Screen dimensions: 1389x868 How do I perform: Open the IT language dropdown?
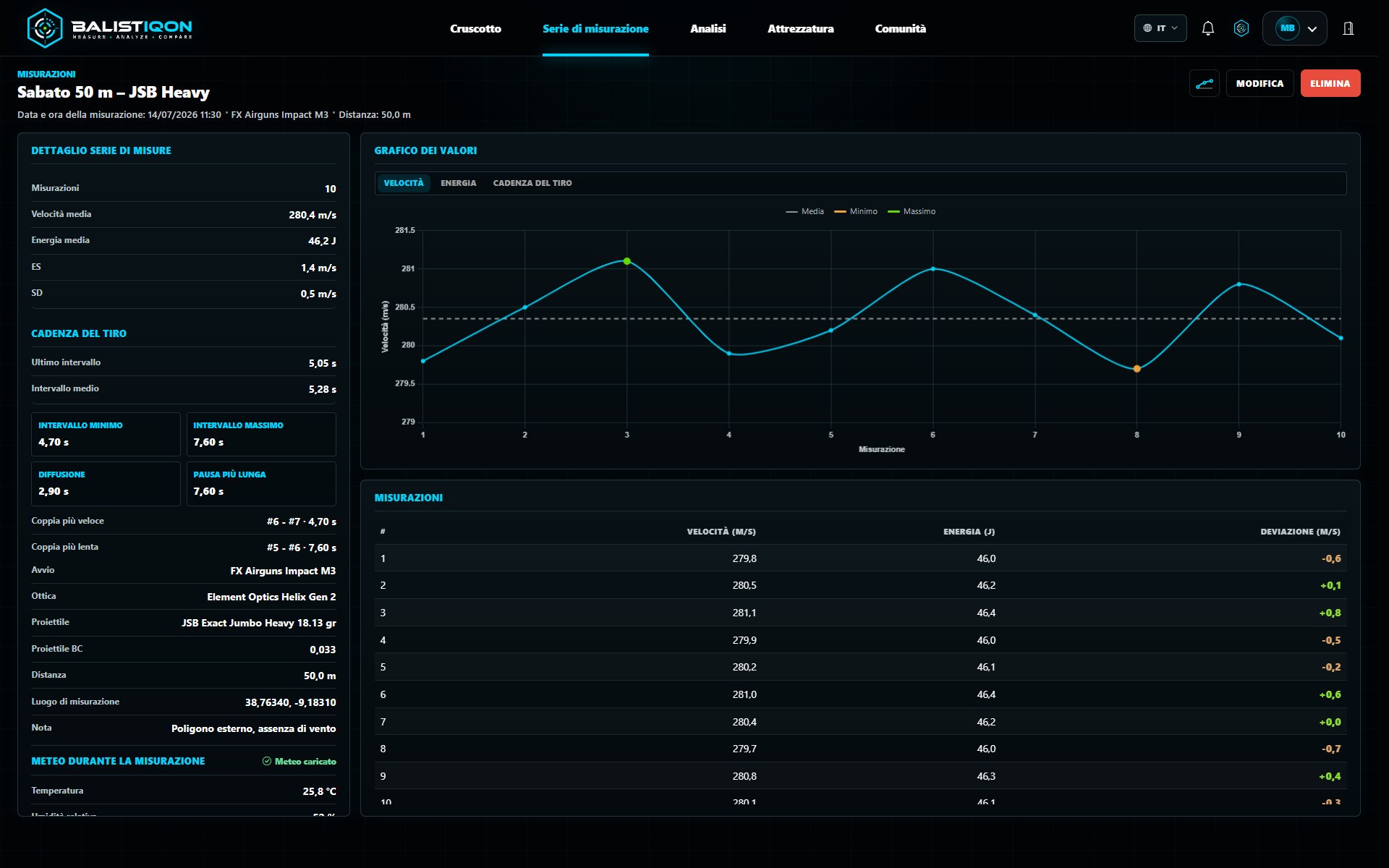pyautogui.click(x=1160, y=28)
